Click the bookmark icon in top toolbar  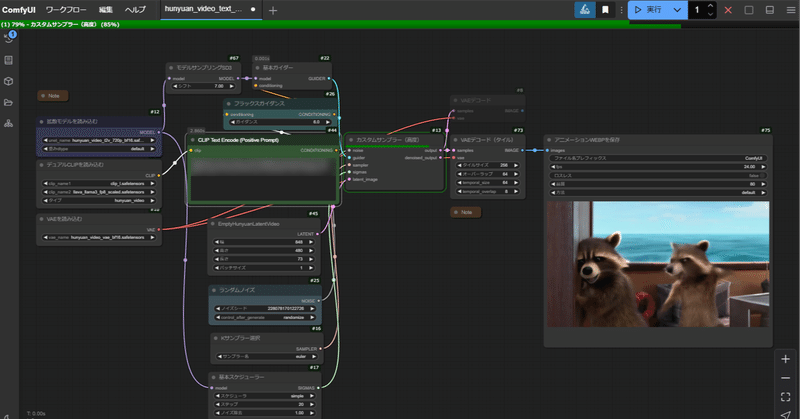coord(605,10)
